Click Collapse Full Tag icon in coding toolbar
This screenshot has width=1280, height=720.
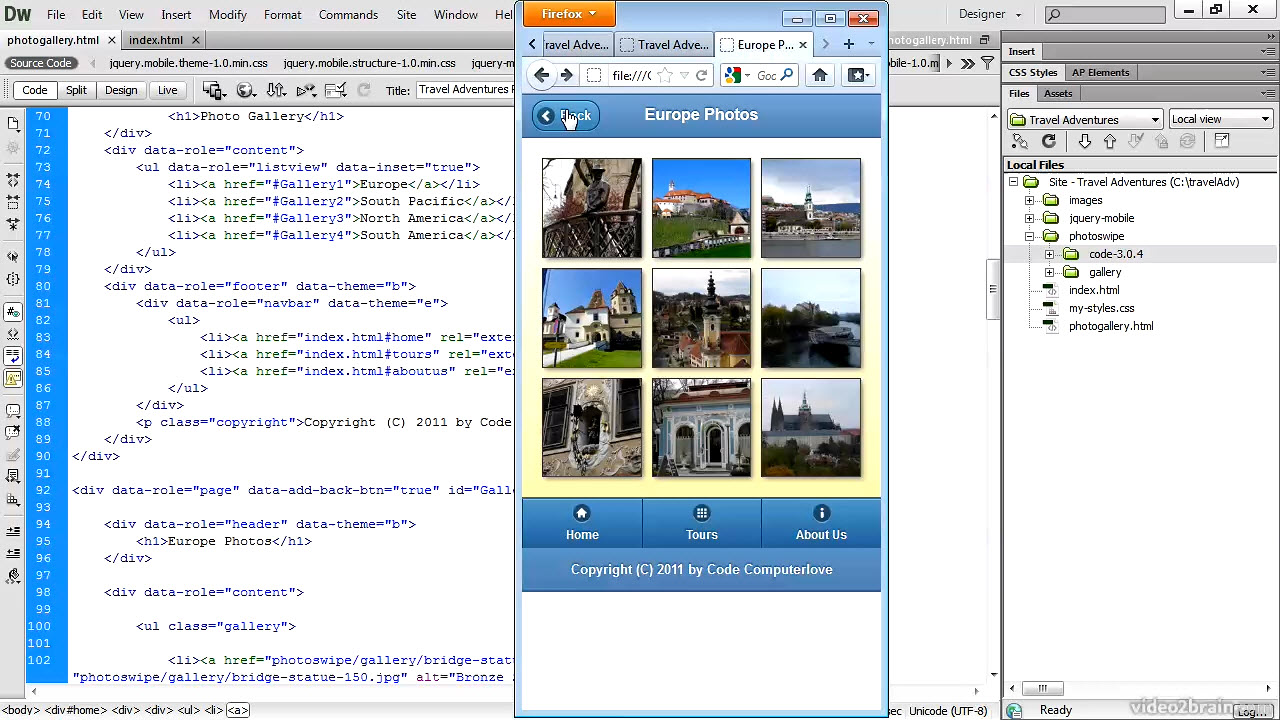[13, 180]
